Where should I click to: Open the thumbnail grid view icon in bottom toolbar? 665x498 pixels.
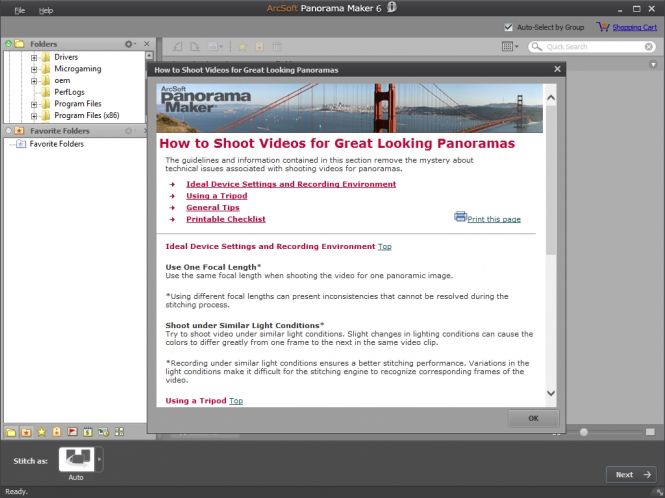click(x=119, y=432)
